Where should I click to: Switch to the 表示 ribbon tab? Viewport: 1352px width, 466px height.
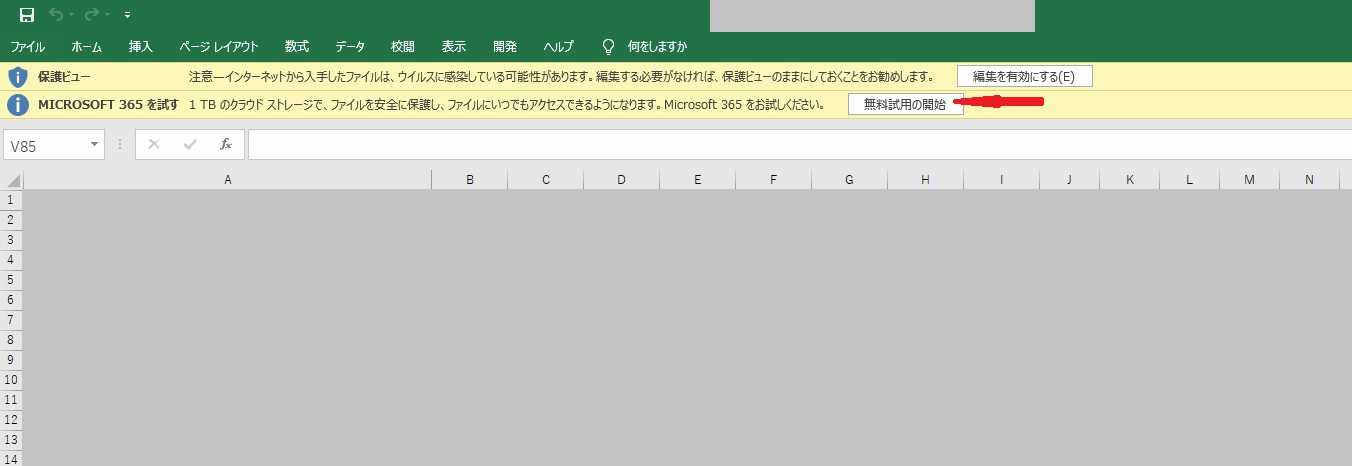point(454,47)
